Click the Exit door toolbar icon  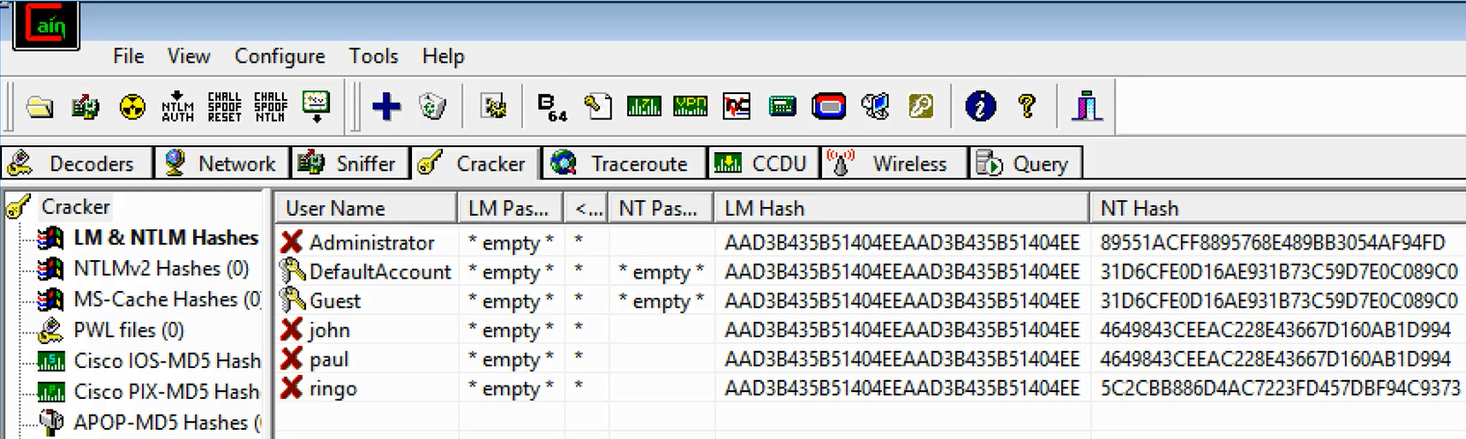pos(1086,106)
